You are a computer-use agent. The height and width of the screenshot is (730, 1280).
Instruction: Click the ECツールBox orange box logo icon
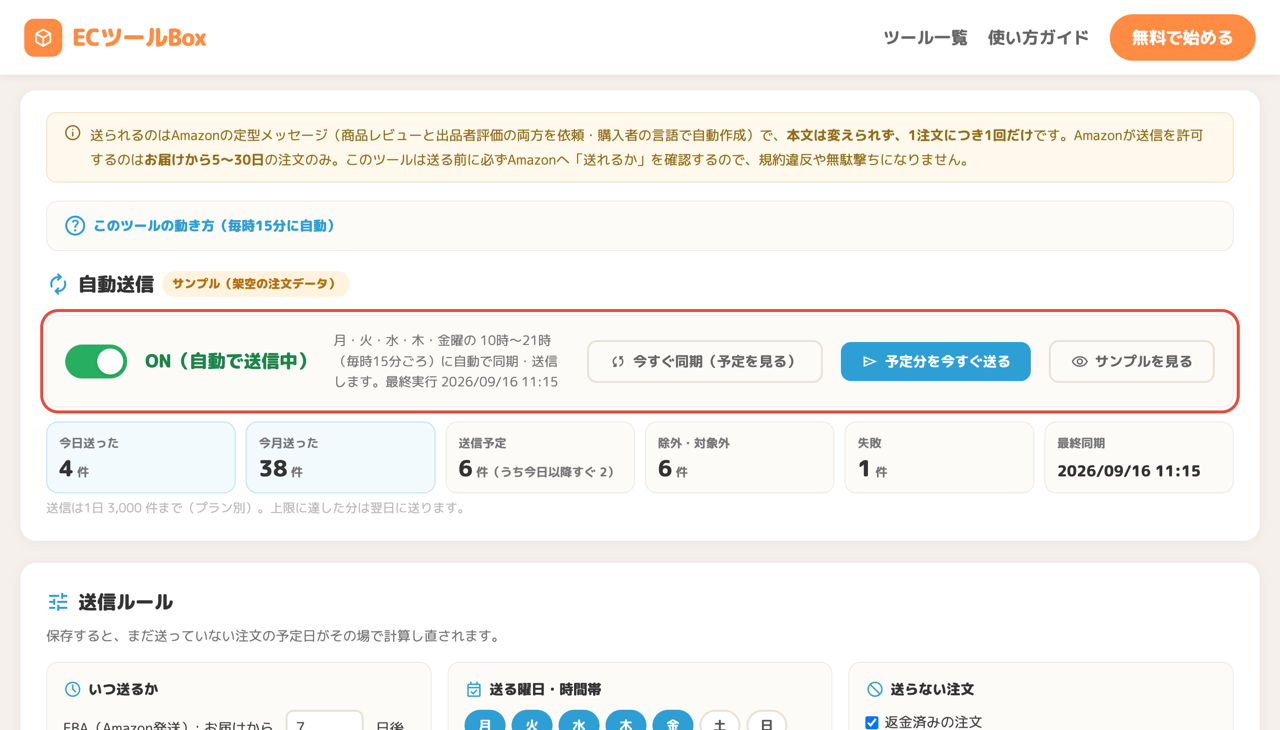pos(43,38)
